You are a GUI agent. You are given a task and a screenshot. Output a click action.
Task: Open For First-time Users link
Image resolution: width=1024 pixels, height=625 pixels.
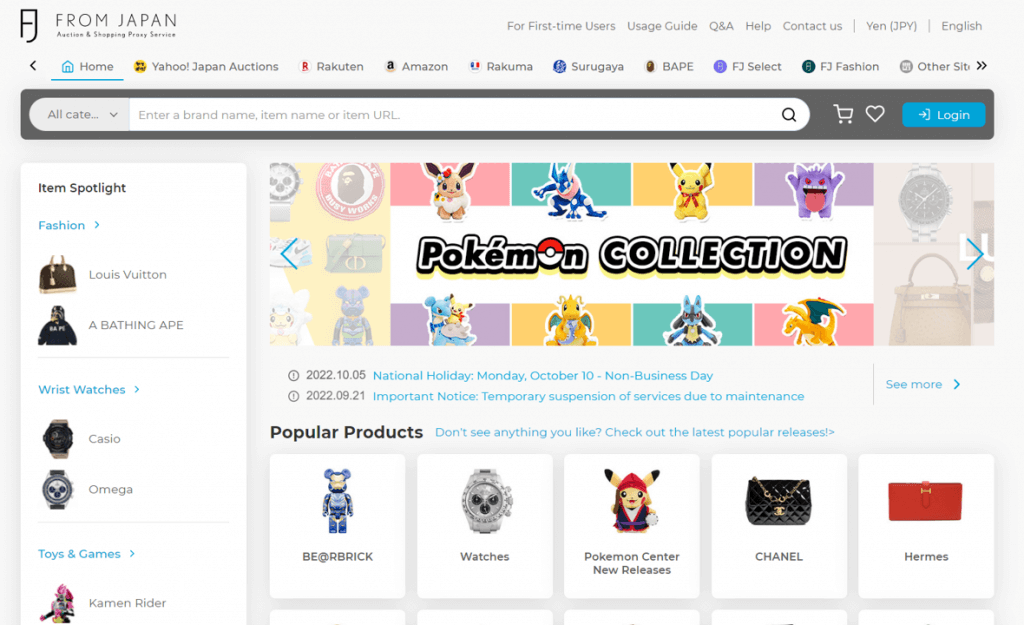click(x=561, y=26)
